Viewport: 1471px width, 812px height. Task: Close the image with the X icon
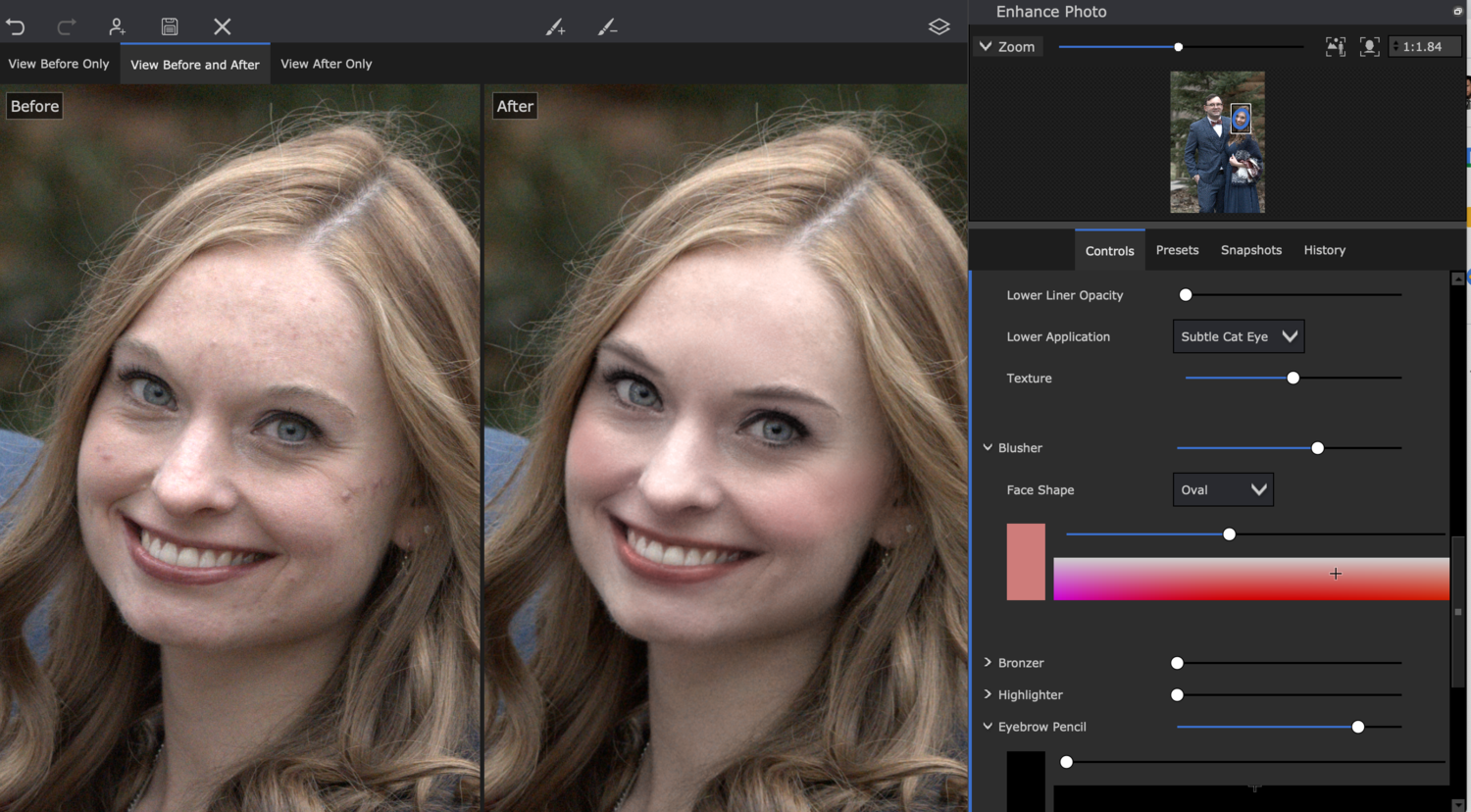[223, 26]
